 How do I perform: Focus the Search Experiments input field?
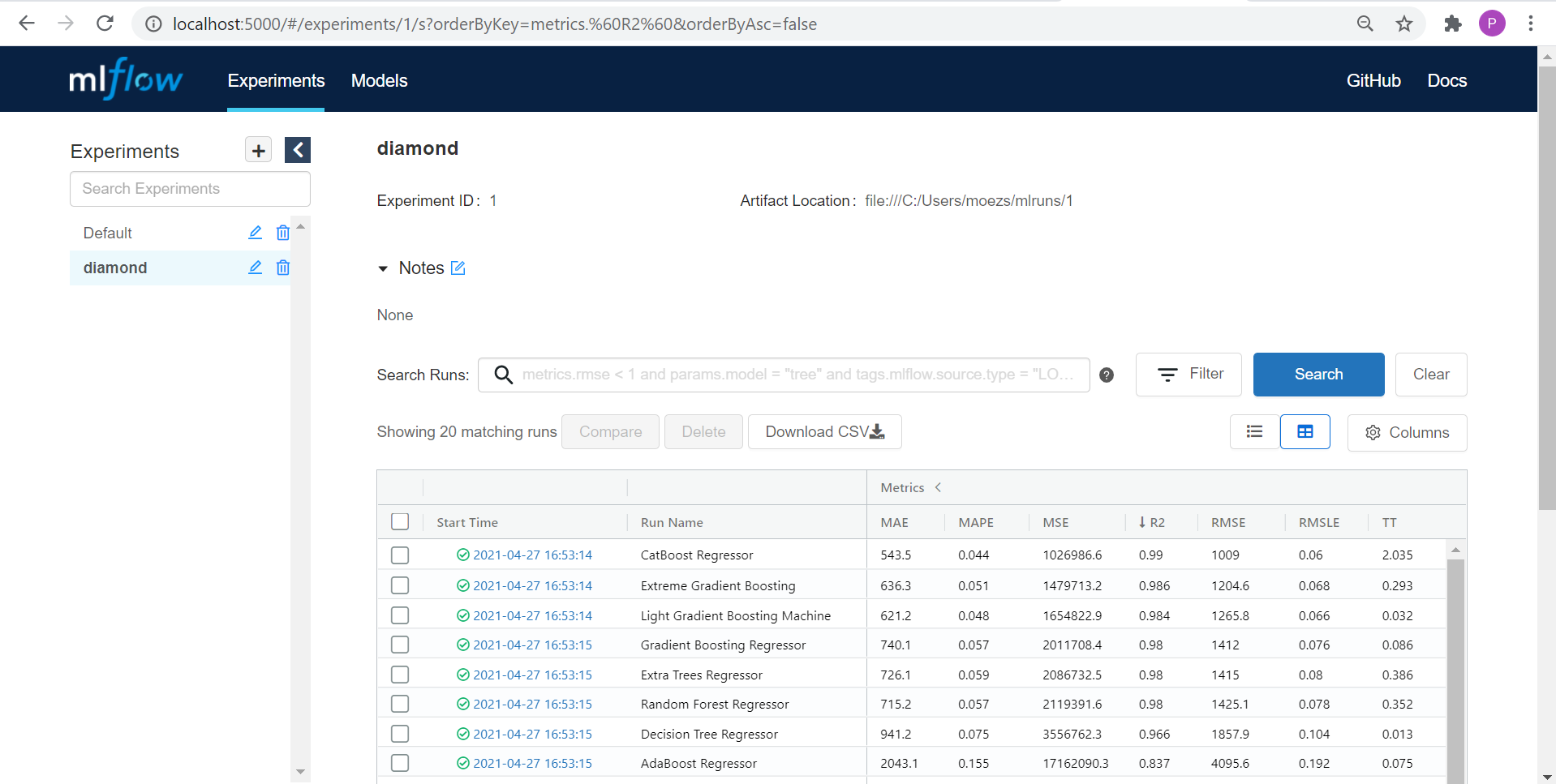pos(190,189)
